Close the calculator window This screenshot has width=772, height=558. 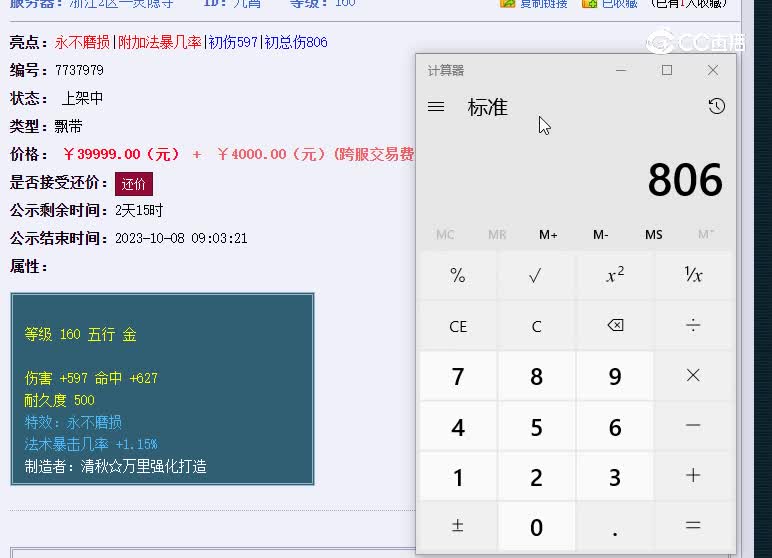pyautogui.click(x=712, y=70)
